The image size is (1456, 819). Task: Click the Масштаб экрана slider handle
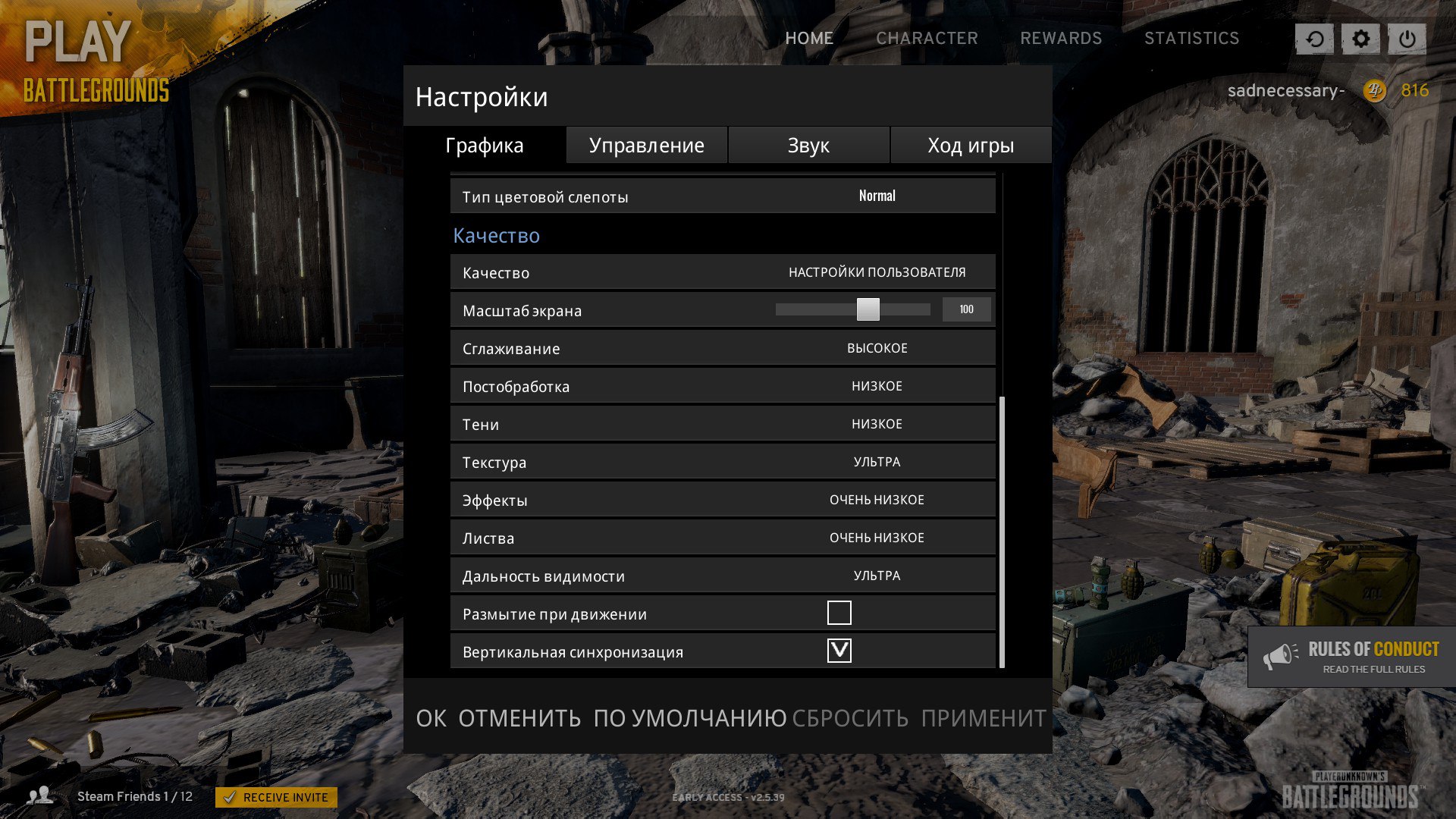(x=868, y=309)
